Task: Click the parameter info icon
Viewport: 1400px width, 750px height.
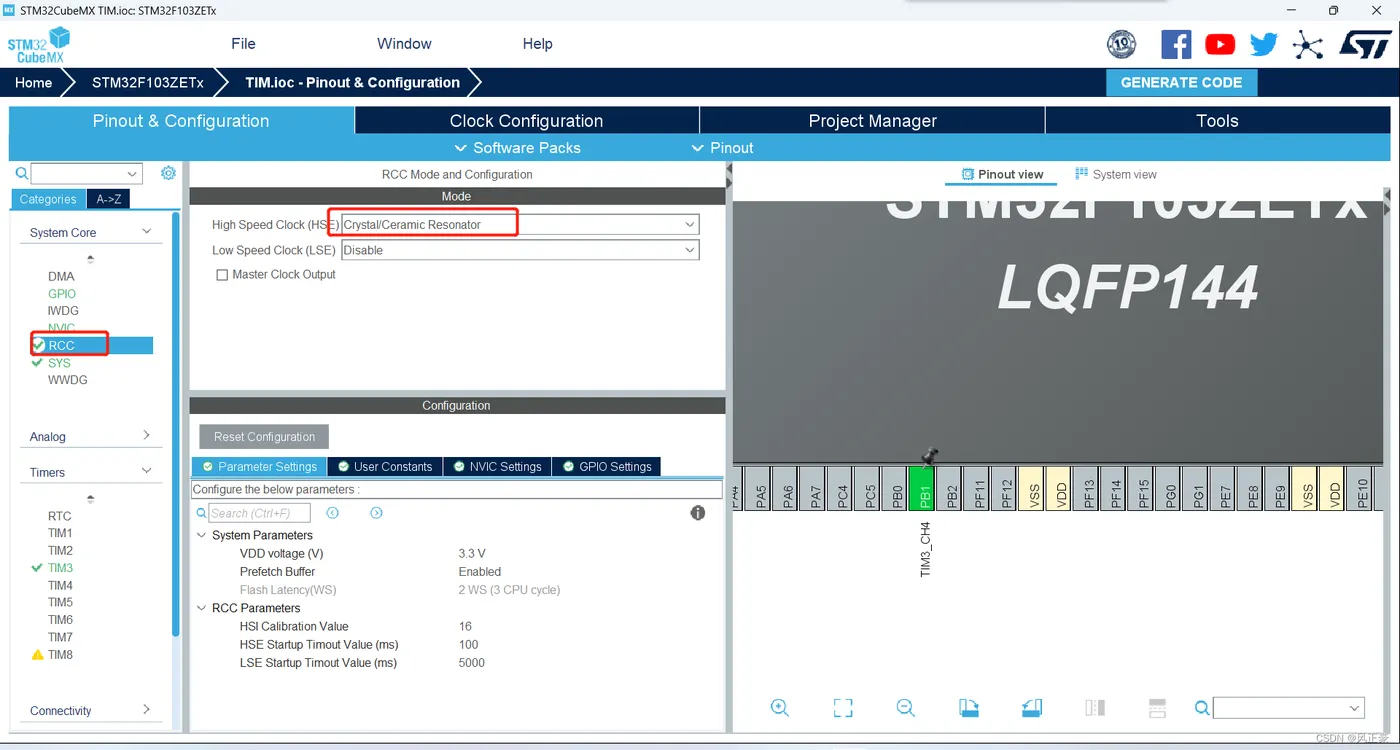Action: [x=698, y=513]
